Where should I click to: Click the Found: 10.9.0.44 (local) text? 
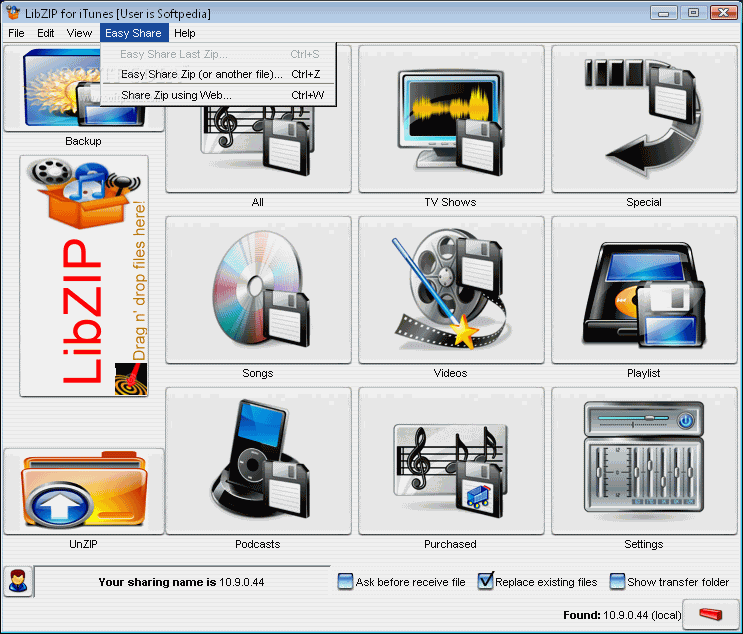622,615
